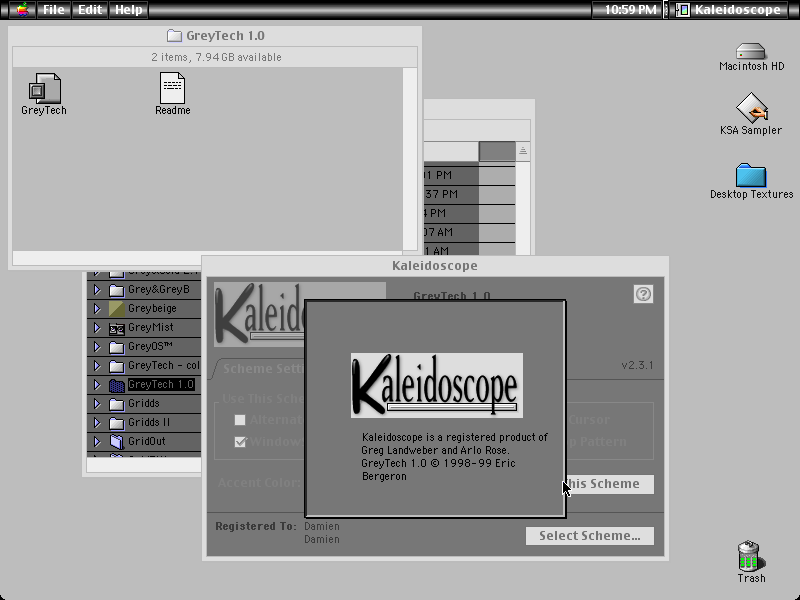Viewport: 800px width, 600px height.
Task: Click the Kaleidoscope help question mark icon
Action: (643, 294)
